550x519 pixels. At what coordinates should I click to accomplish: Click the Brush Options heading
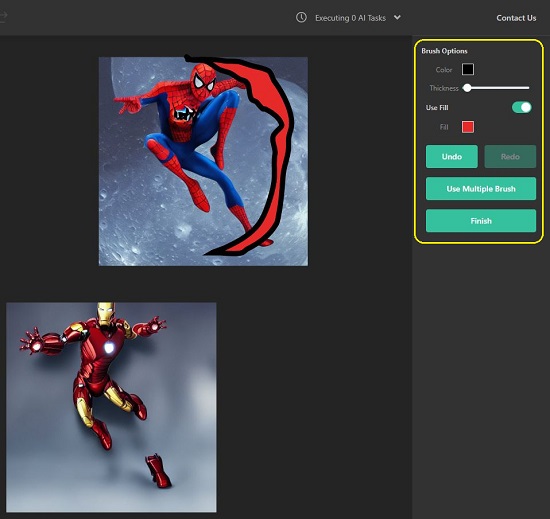(x=444, y=51)
